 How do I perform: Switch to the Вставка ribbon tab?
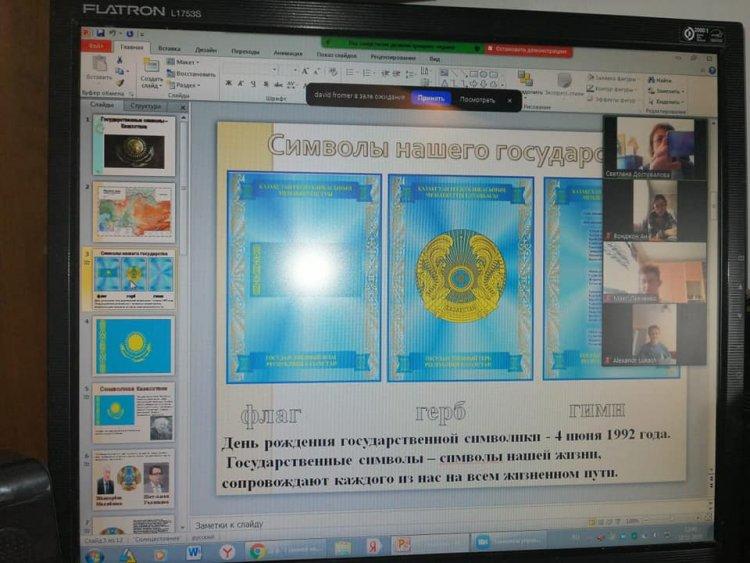(169, 48)
